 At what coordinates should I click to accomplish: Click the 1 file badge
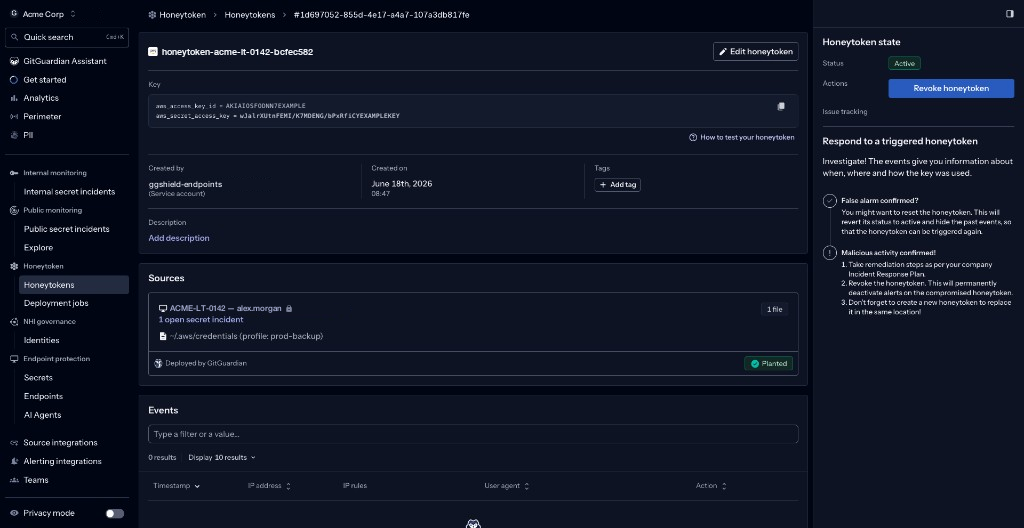(x=775, y=309)
